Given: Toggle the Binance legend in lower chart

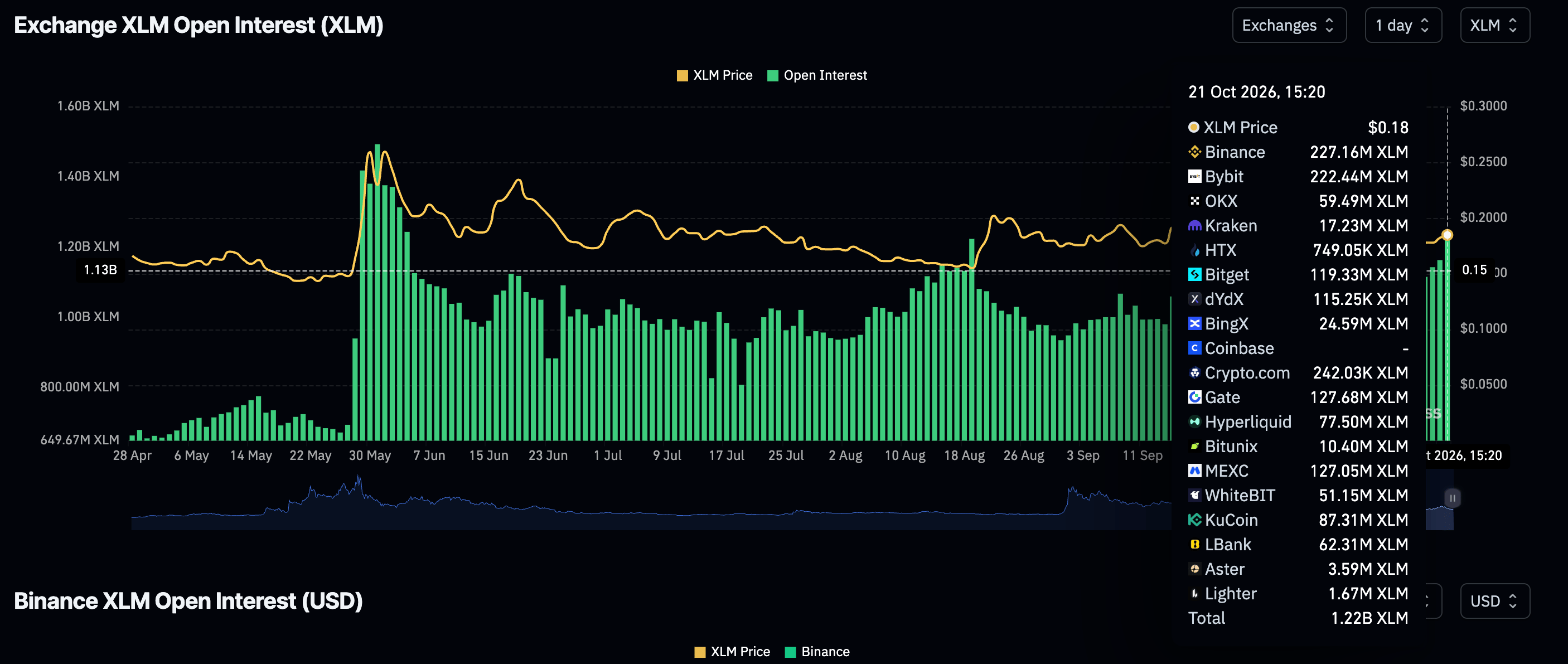Looking at the screenshot, I should (817, 652).
